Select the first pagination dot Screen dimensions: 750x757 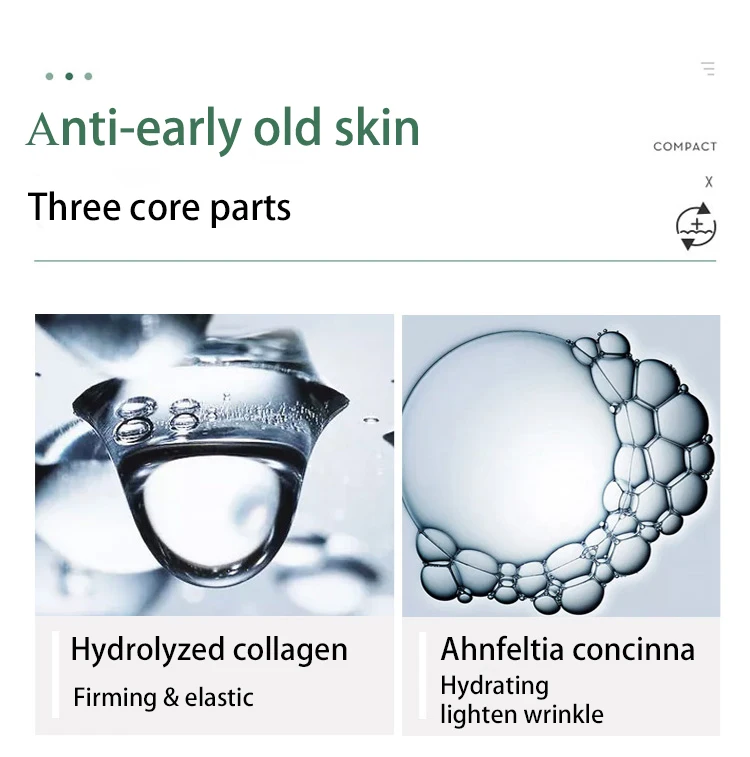(x=49, y=76)
